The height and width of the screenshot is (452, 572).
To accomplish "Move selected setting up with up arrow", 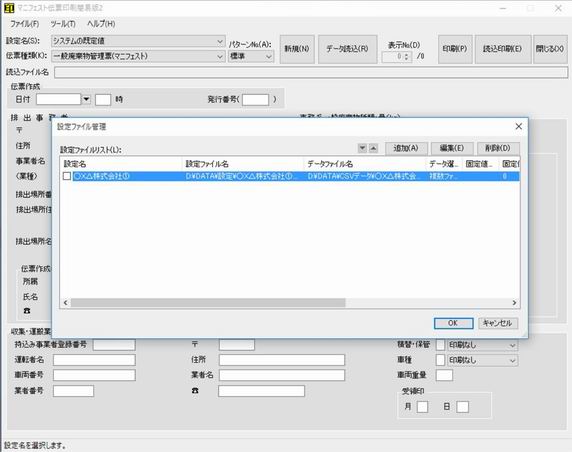I will (x=373, y=148).
